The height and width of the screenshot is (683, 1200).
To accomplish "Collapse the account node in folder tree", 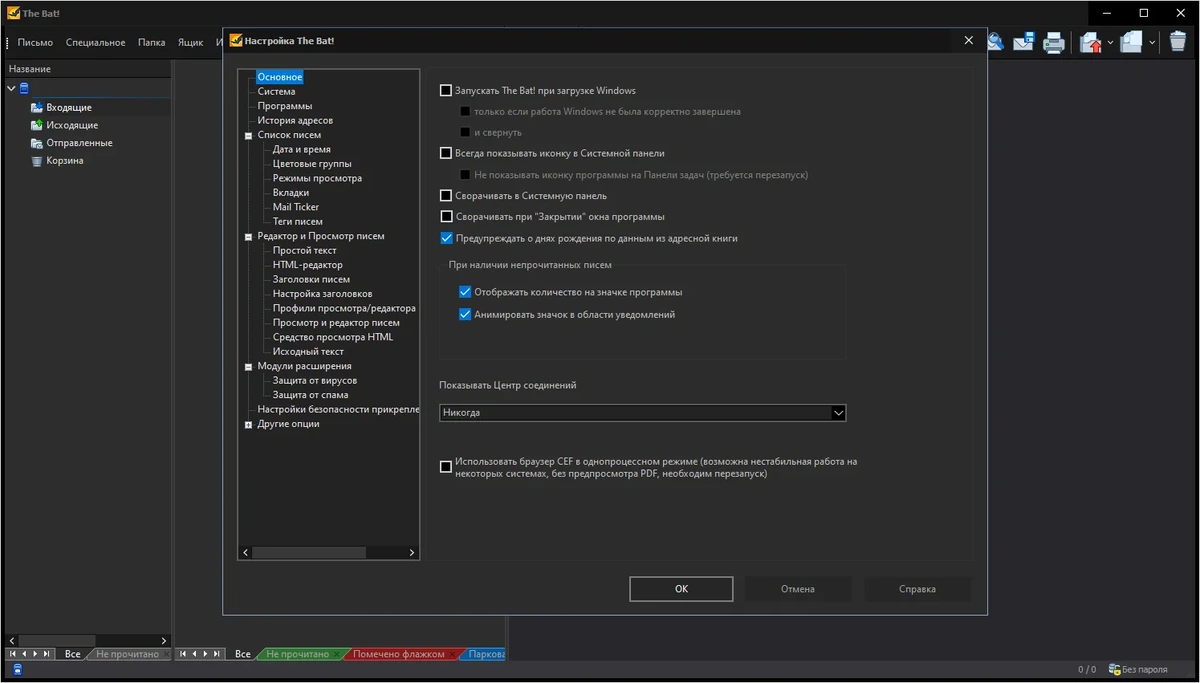I will pos(11,88).
